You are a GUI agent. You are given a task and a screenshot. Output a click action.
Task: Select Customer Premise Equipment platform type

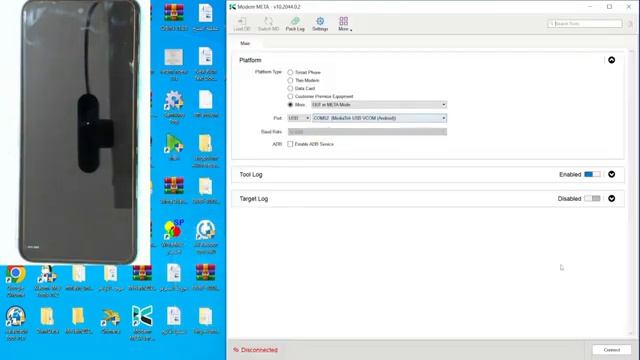pos(290,96)
